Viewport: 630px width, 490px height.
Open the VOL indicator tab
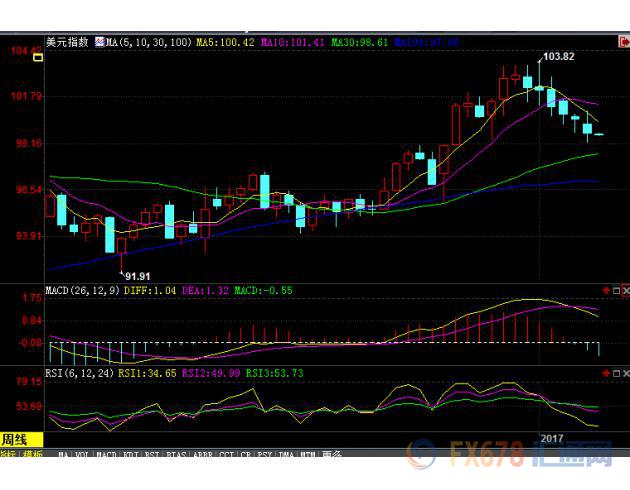(81, 454)
